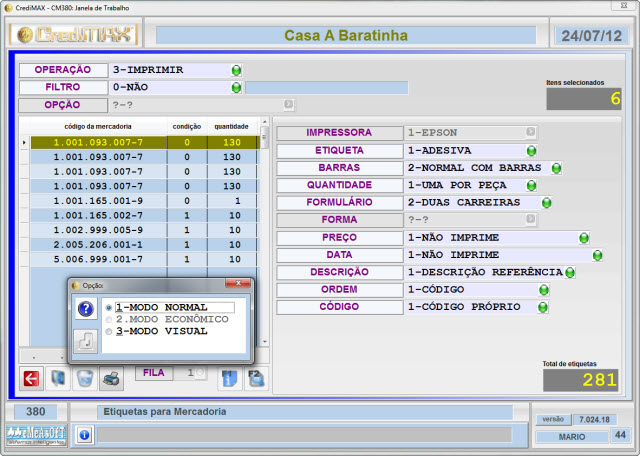
Task: Click the F2 search document icon
Action: point(257,378)
